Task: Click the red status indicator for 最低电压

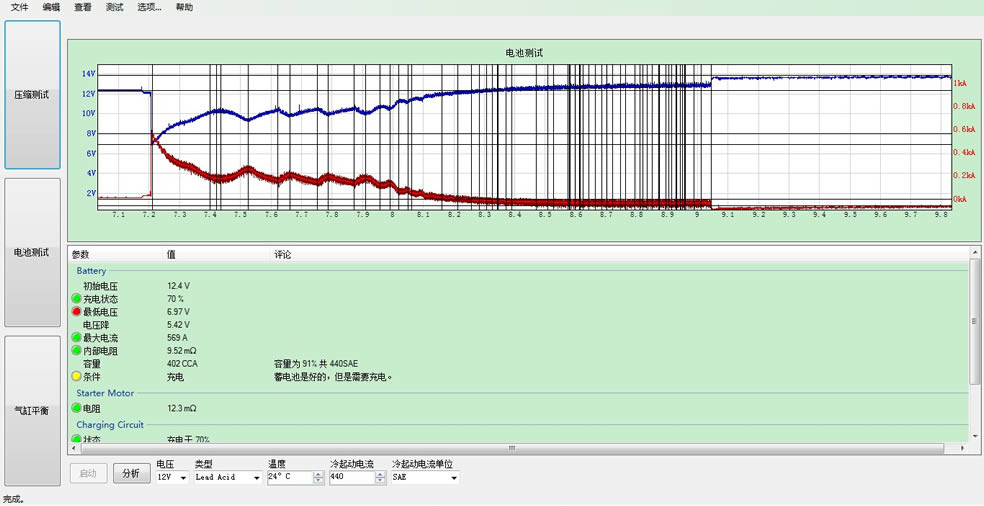Action: pos(76,312)
